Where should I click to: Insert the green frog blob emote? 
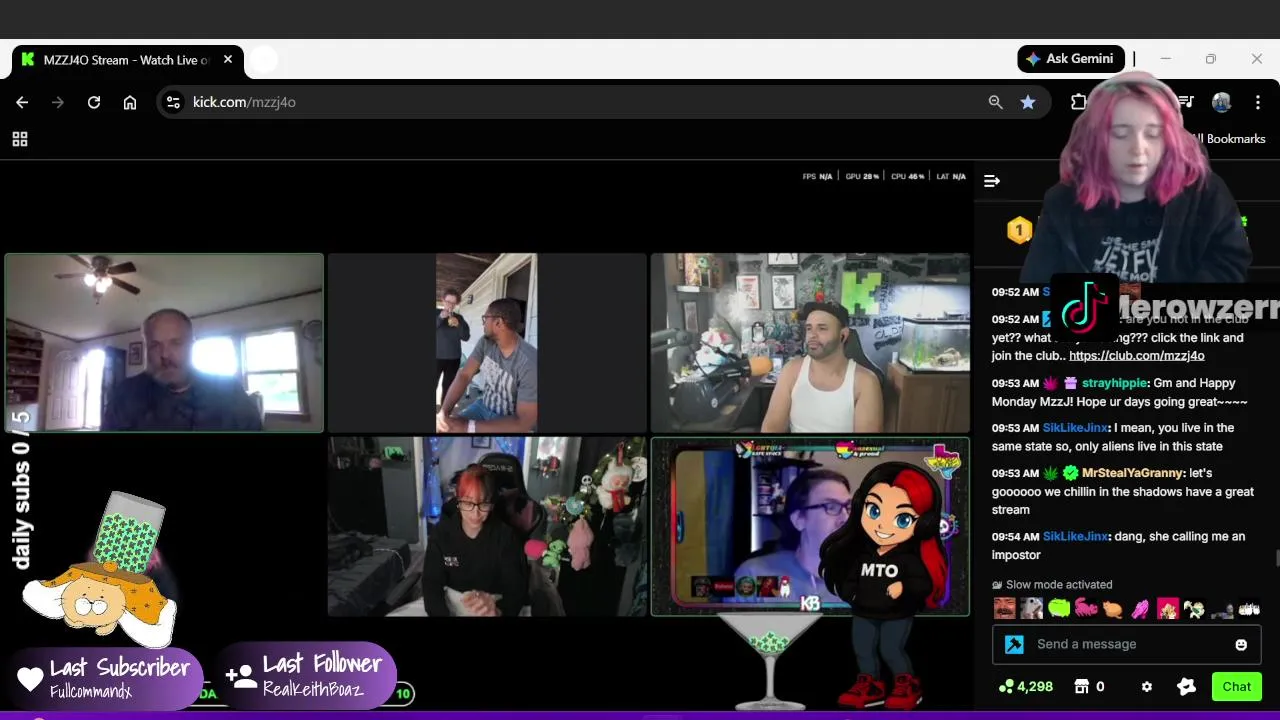(1059, 608)
